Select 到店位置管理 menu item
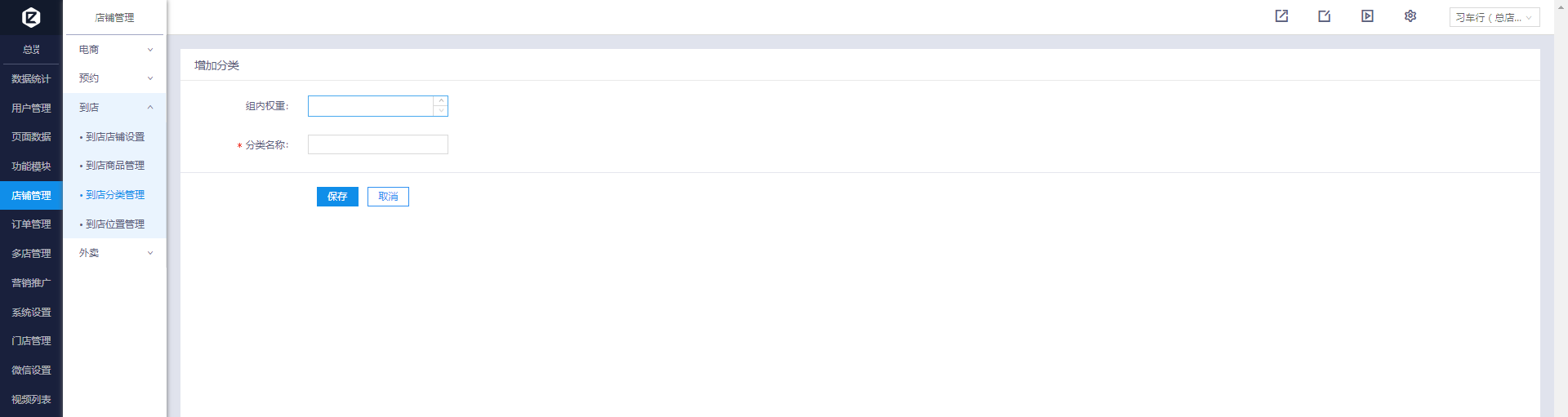 [115, 224]
